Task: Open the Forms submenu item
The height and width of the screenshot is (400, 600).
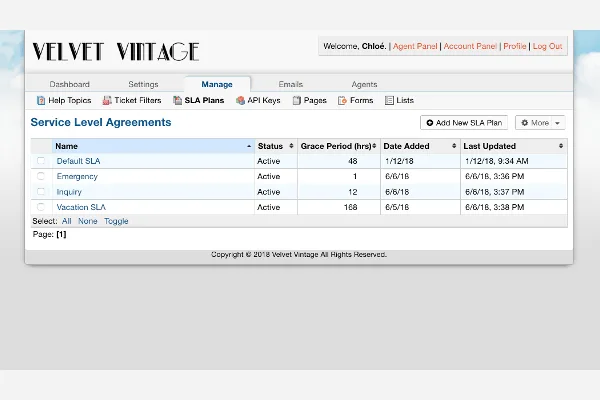Action: pos(355,101)
